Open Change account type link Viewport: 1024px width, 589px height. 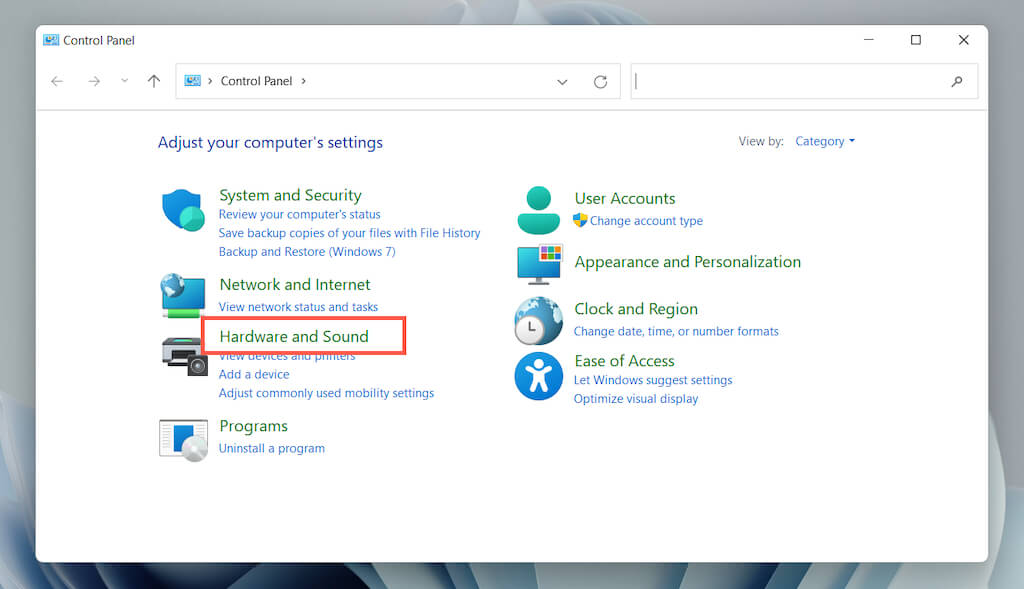point(646,221)
